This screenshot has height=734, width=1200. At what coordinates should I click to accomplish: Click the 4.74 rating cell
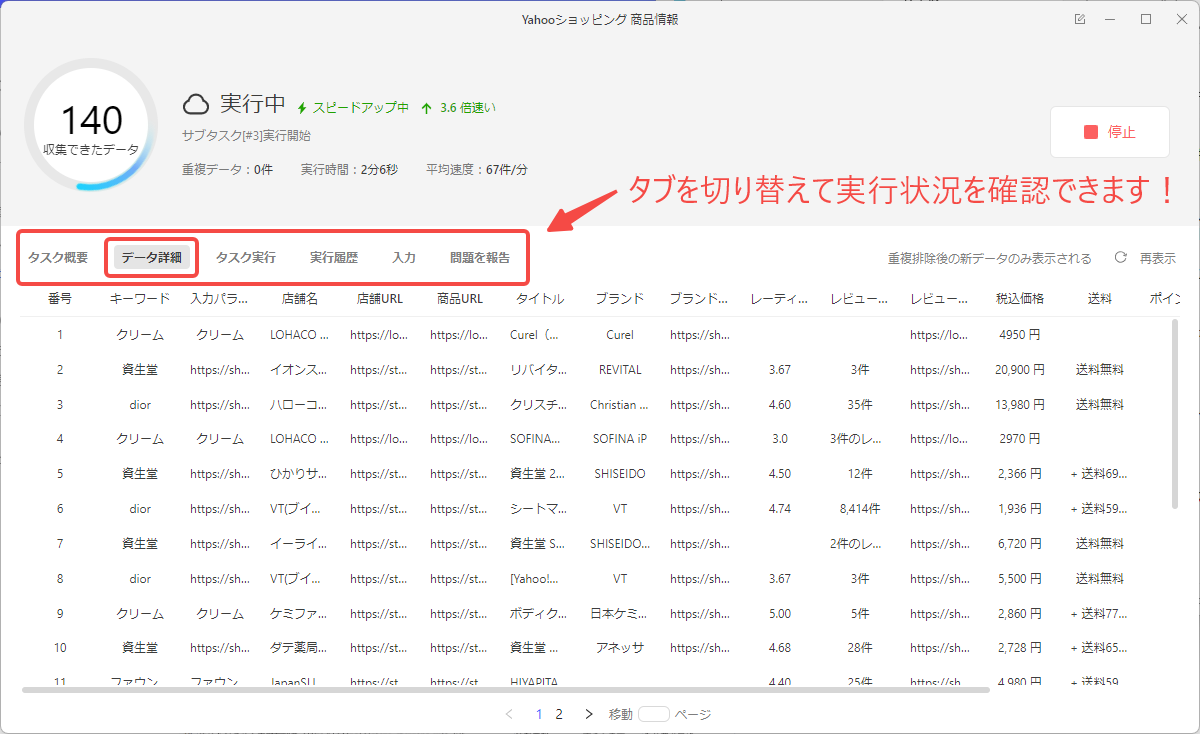pos(780,509)
